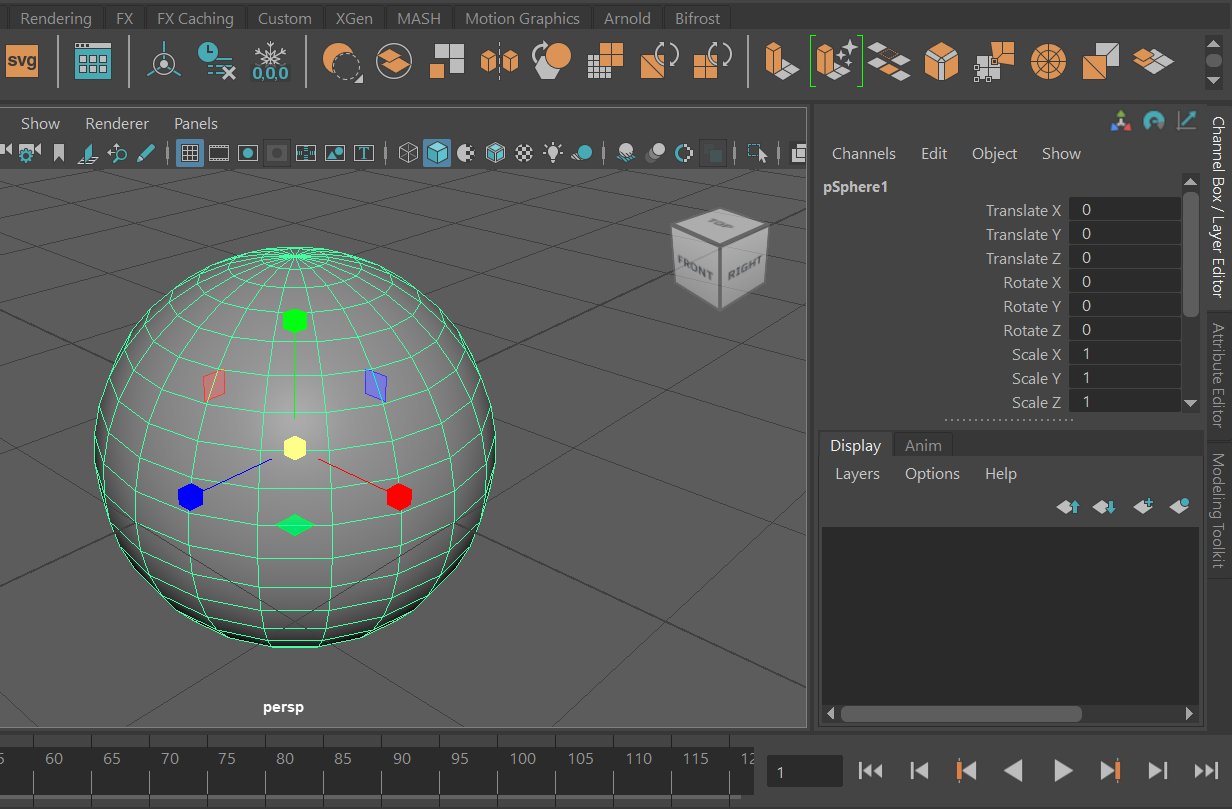Open the Help menu in Layer Editor
Screen dimensions: 1232x809
(x=1001, y=474)
